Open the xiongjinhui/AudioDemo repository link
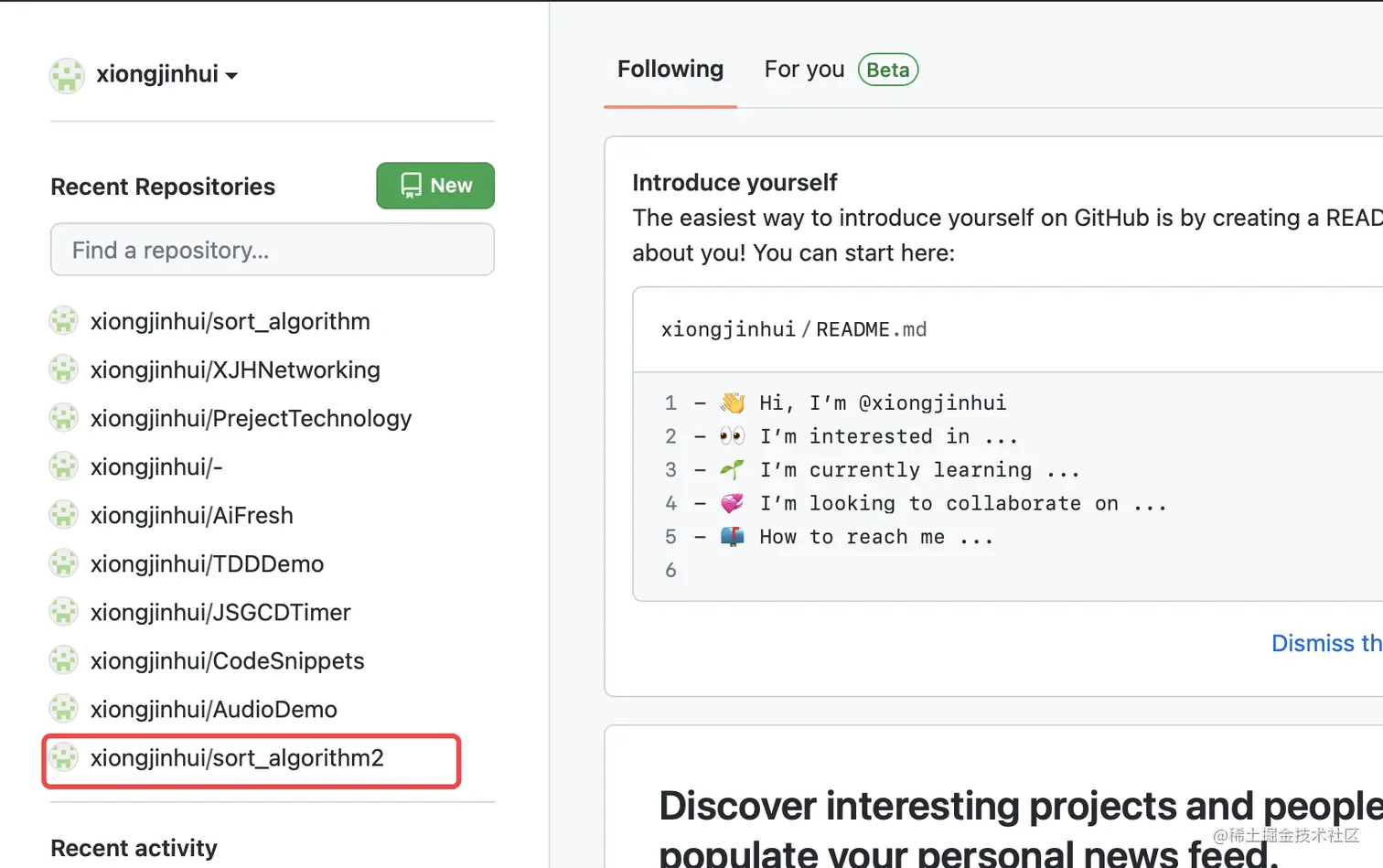The height and width of the screenshot is (868, 1383). 213,709
